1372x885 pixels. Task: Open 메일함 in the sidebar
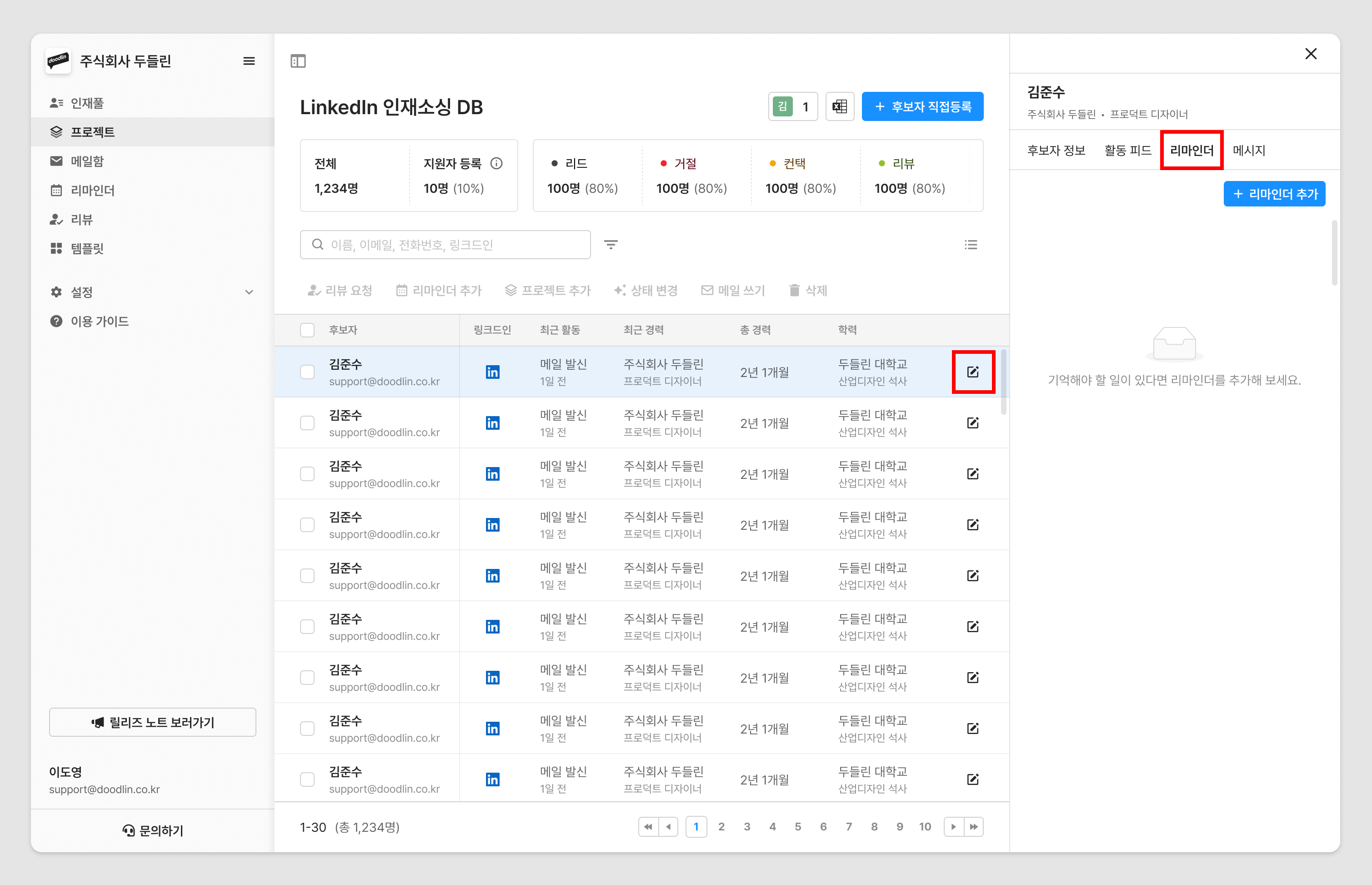click(87, 161)
